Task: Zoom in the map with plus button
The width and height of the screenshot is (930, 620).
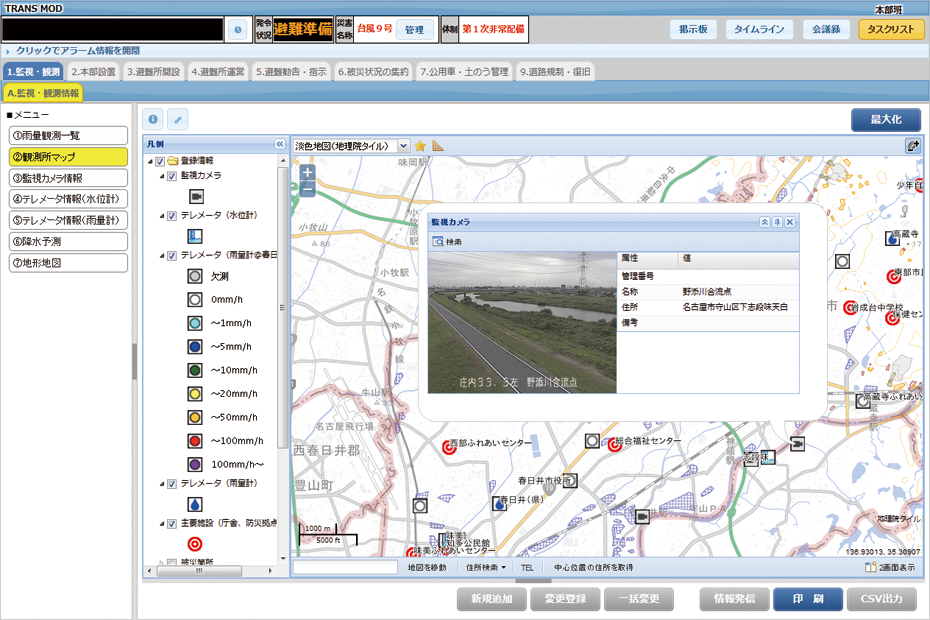Action: click(x=307, y=173)
